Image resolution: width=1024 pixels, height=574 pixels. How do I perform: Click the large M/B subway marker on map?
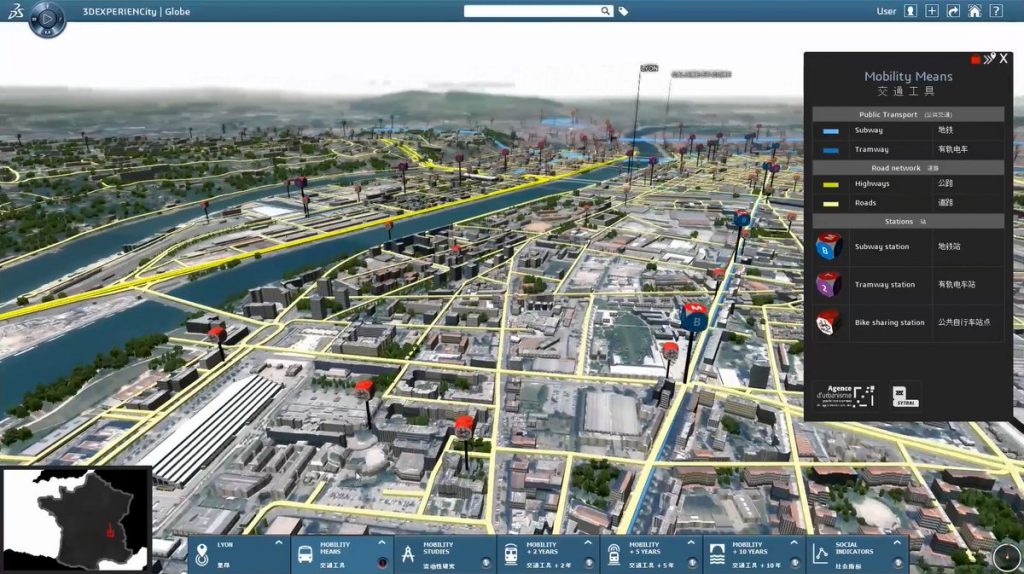694,315
